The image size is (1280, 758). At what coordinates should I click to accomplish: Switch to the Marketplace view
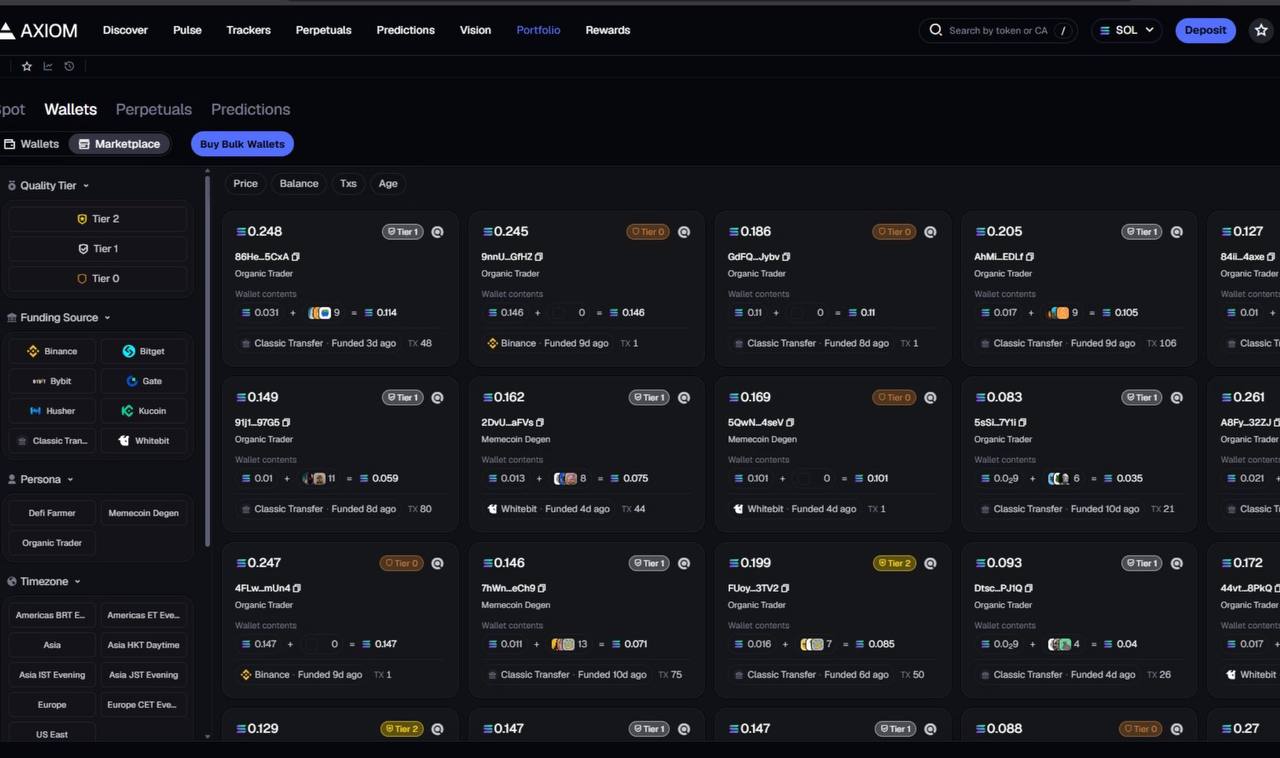(119, 144)
